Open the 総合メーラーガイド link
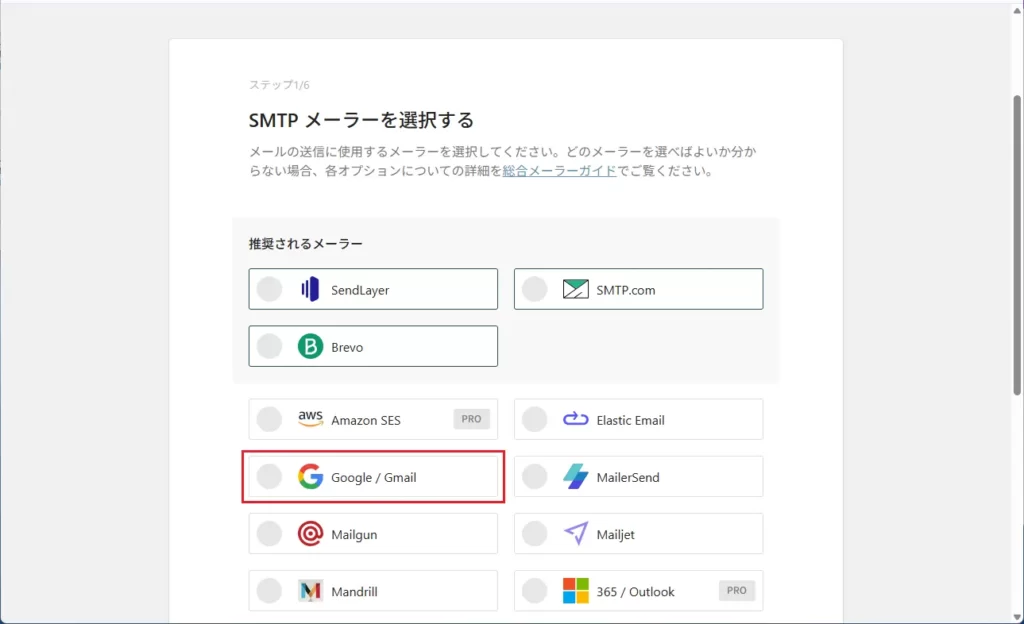Image resolution: width=1024 pixels, height=624 pixels. click(x=559, y=170)
